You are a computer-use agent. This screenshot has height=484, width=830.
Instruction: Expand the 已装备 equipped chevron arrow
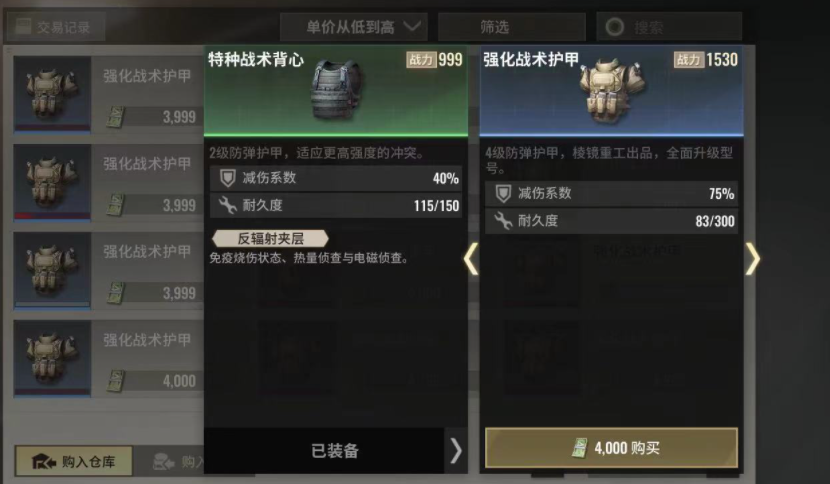pos(456,451)
